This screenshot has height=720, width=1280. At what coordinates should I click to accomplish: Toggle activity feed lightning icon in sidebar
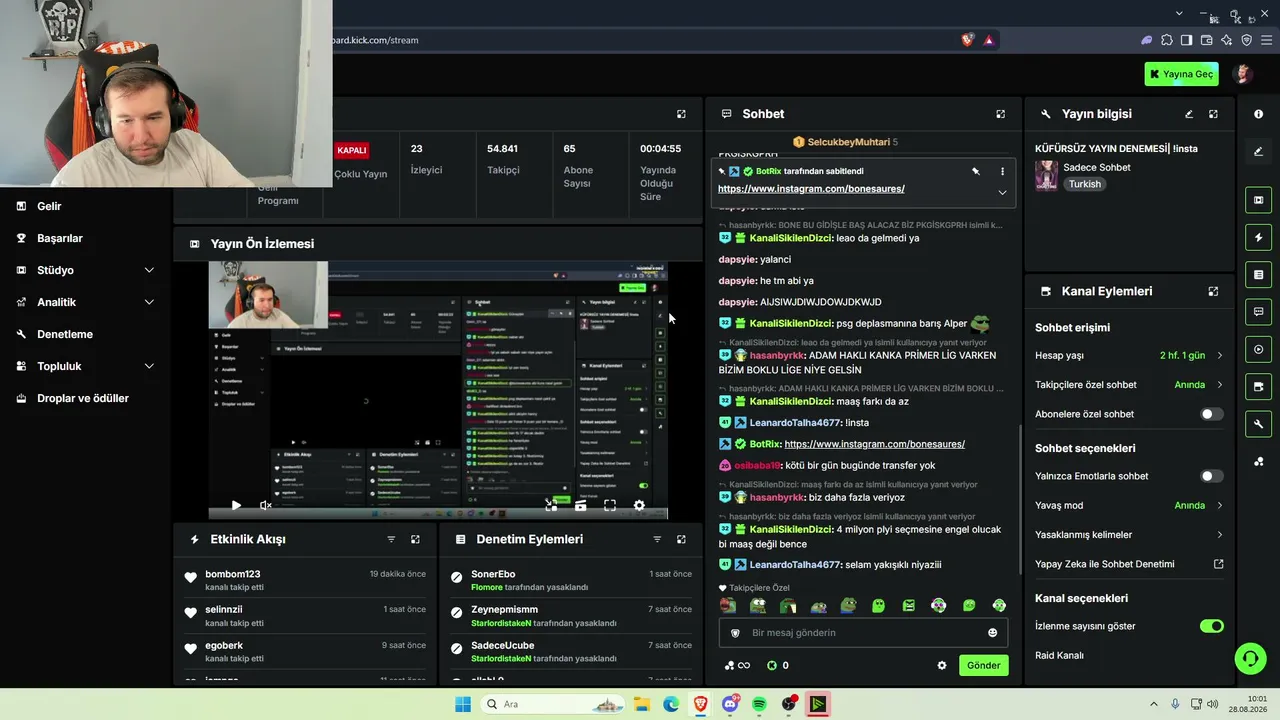point(1259,237)
